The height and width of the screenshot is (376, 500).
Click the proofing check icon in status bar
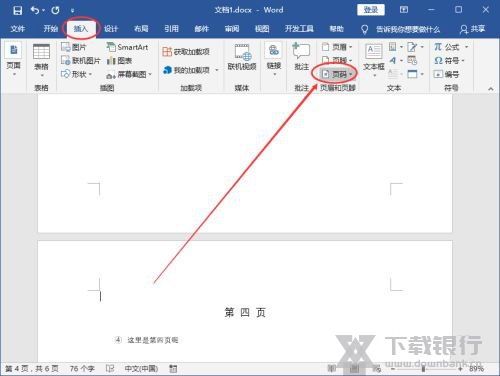pos(110,368)
